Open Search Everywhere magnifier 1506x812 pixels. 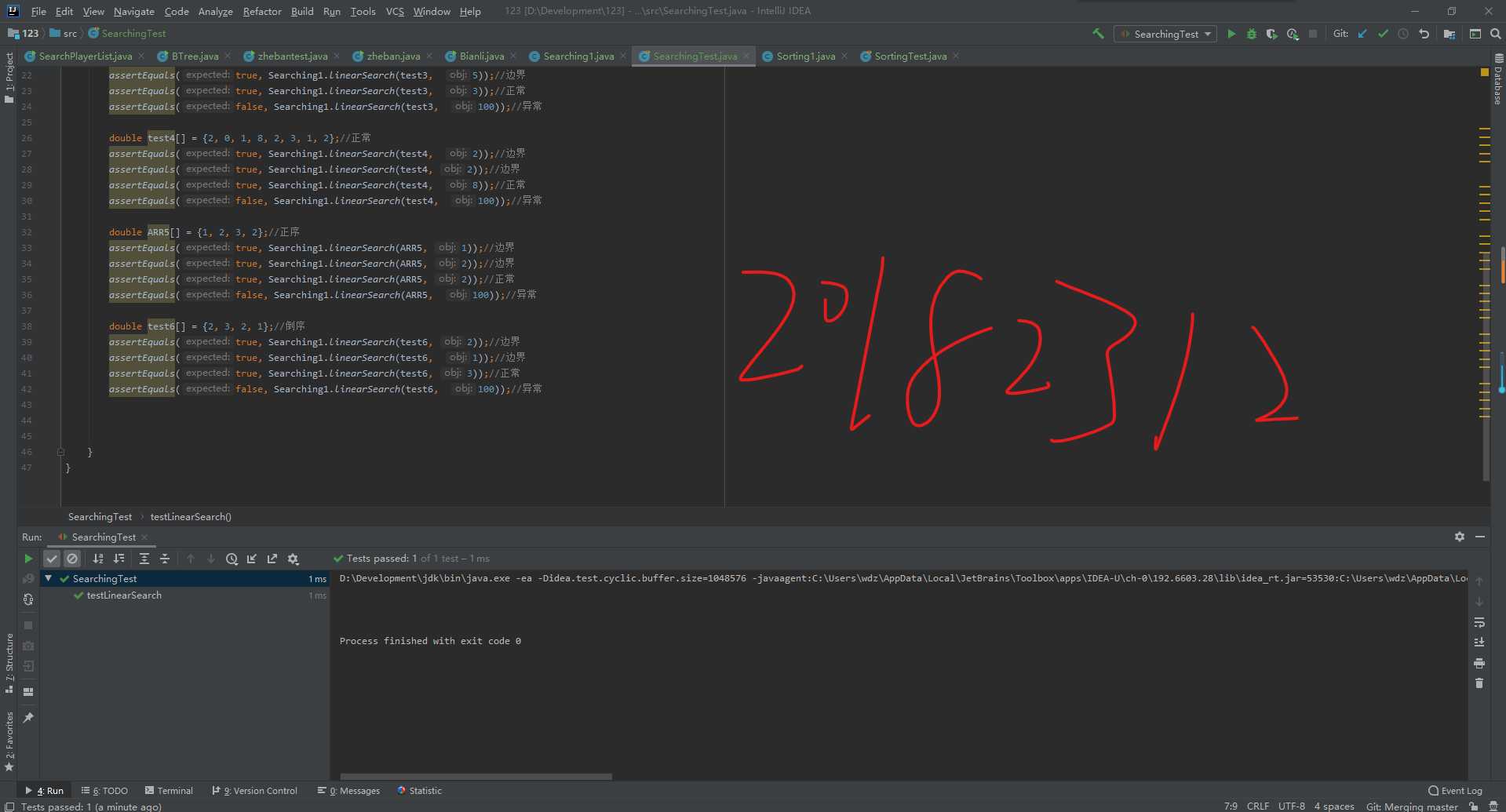(x=1496, y=34)
